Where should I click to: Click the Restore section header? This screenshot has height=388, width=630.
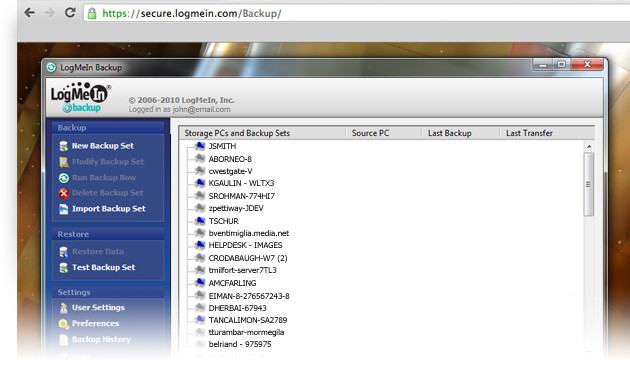73,234
